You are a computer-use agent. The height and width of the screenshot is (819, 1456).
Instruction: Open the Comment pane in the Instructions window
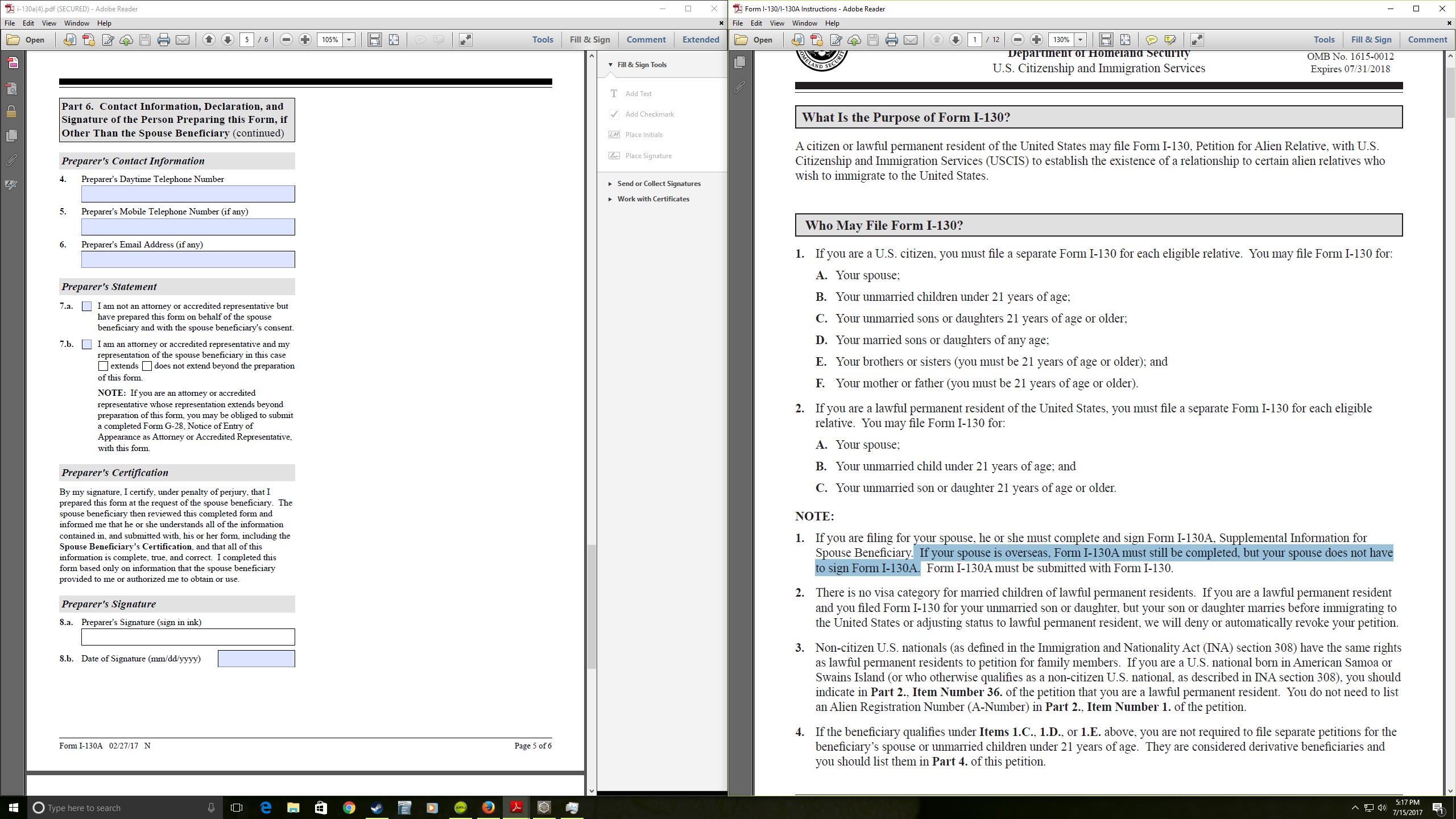1427,40
